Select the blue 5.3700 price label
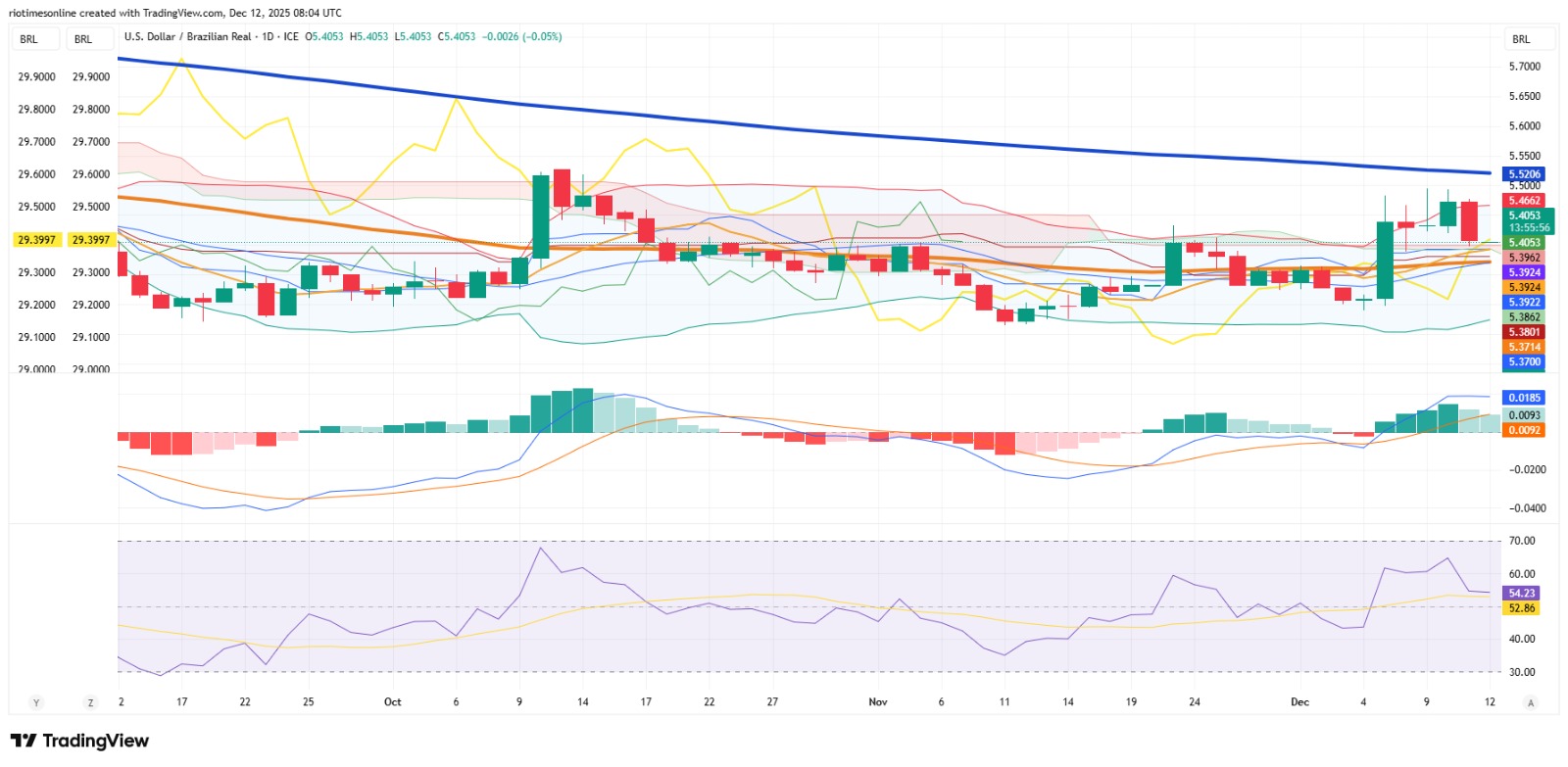 tap(1524, 362)
